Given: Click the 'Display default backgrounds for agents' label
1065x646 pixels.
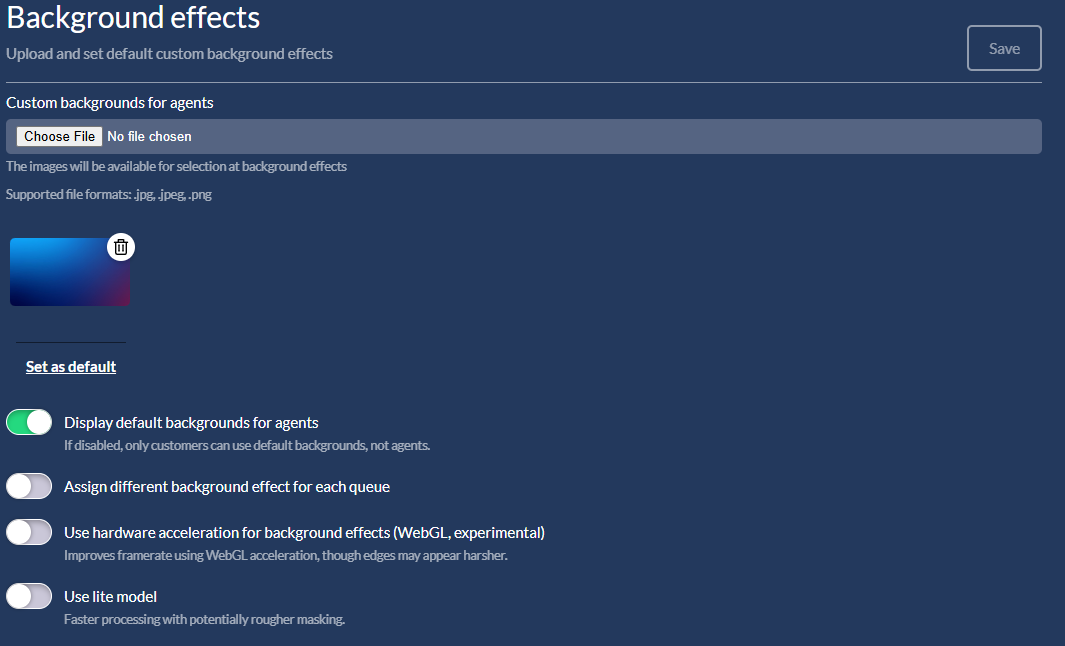Looking at the screenshot, I should 191,423.
